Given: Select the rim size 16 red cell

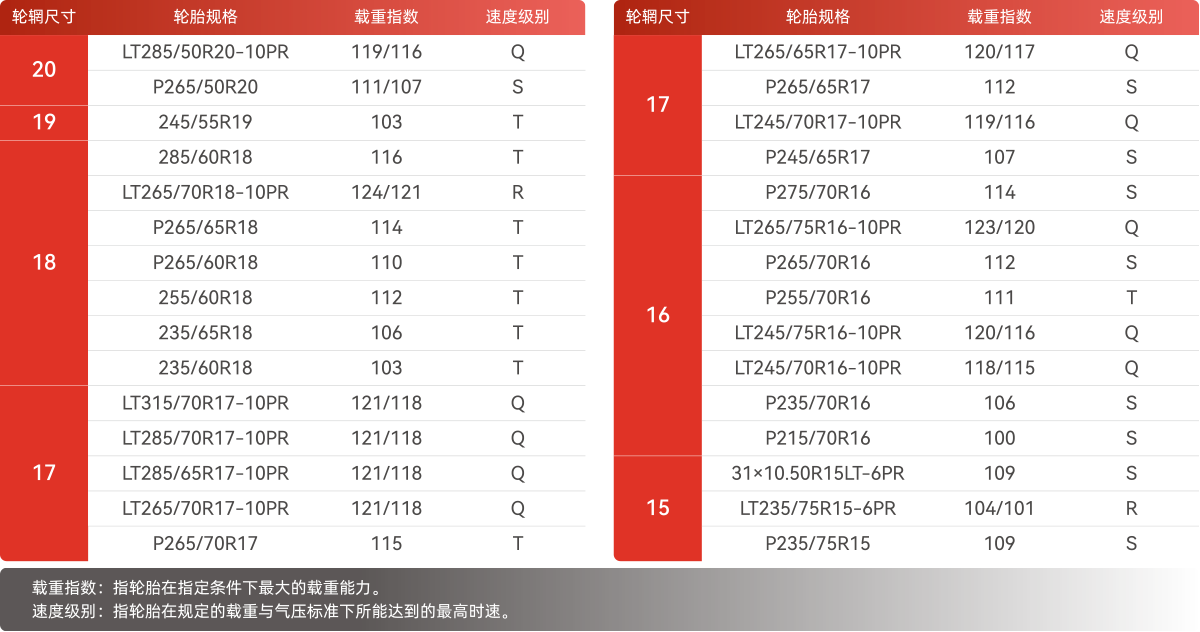Looking at the screenshot, I should pyautogui.click(x=657, y=315).
